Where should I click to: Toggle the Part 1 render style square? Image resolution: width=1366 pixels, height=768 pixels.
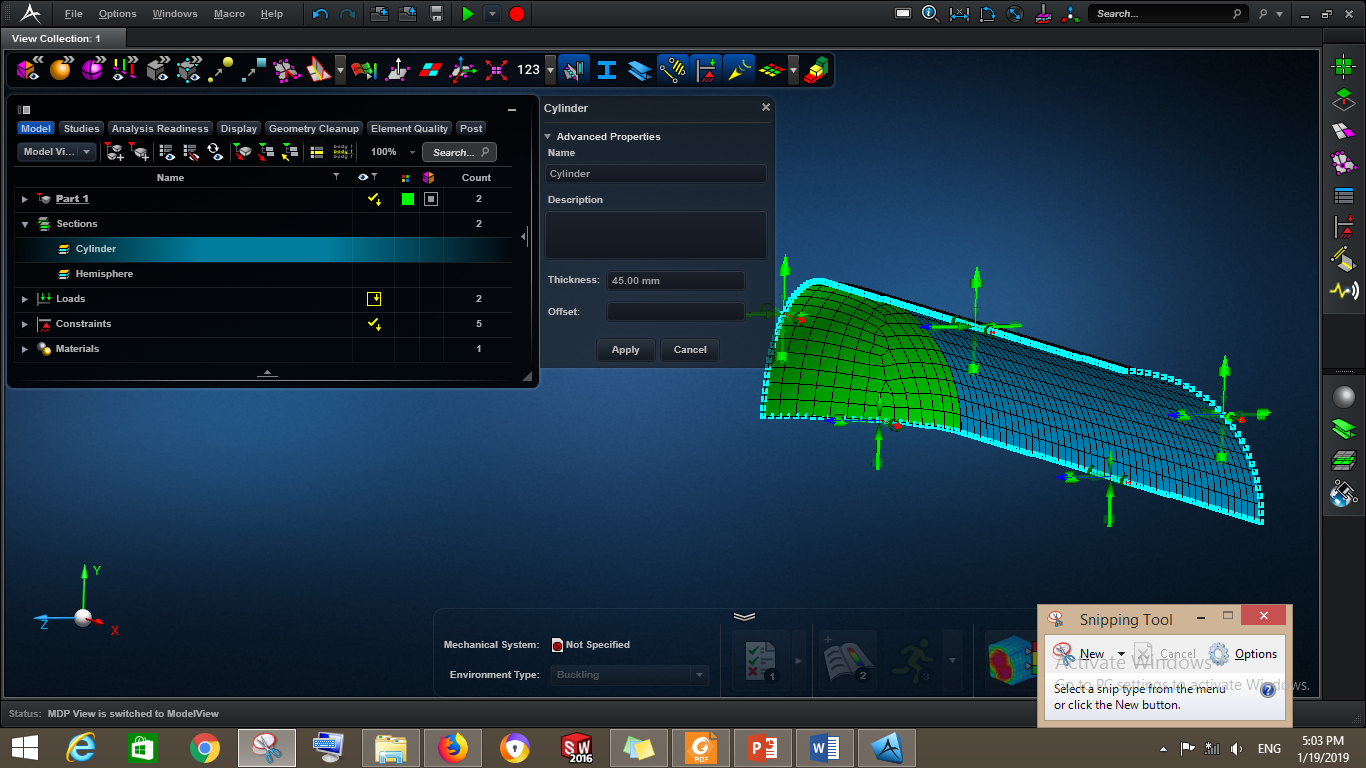pyautogui.click(x=431, y=199)
